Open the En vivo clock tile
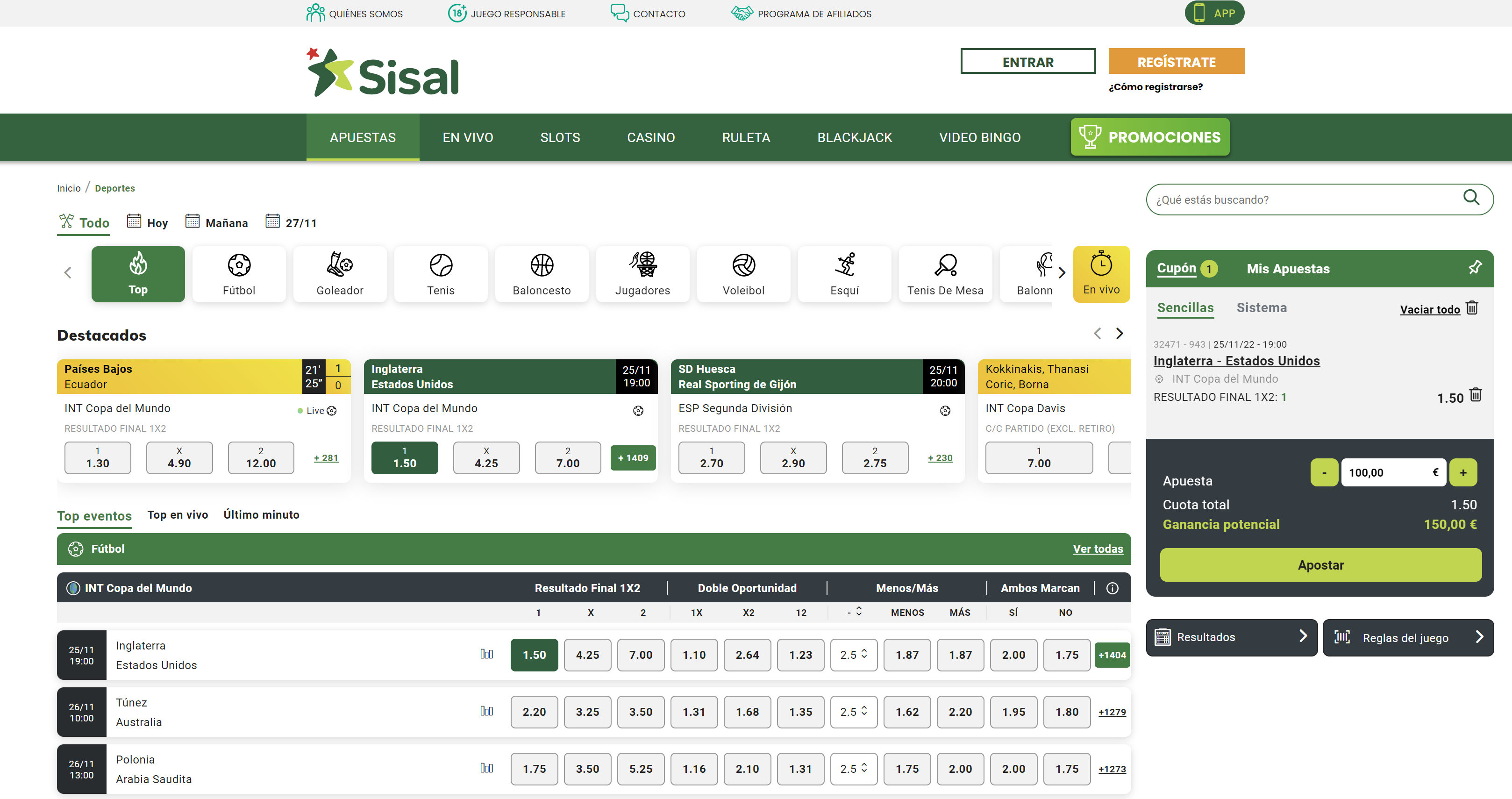This screenshot has height=799, width=1512. (x=1101, y=274)
